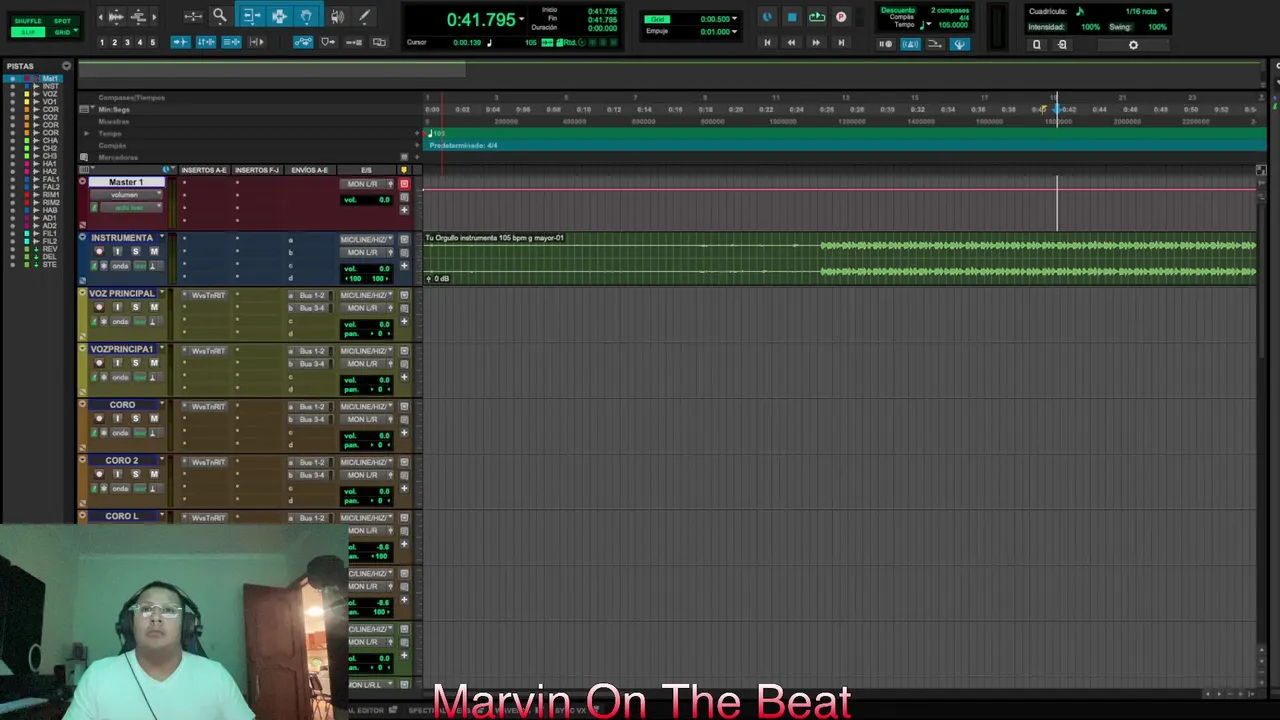1280x720 pixels.
Task: Activate Tab to Transients button
Action: (181, 42)
